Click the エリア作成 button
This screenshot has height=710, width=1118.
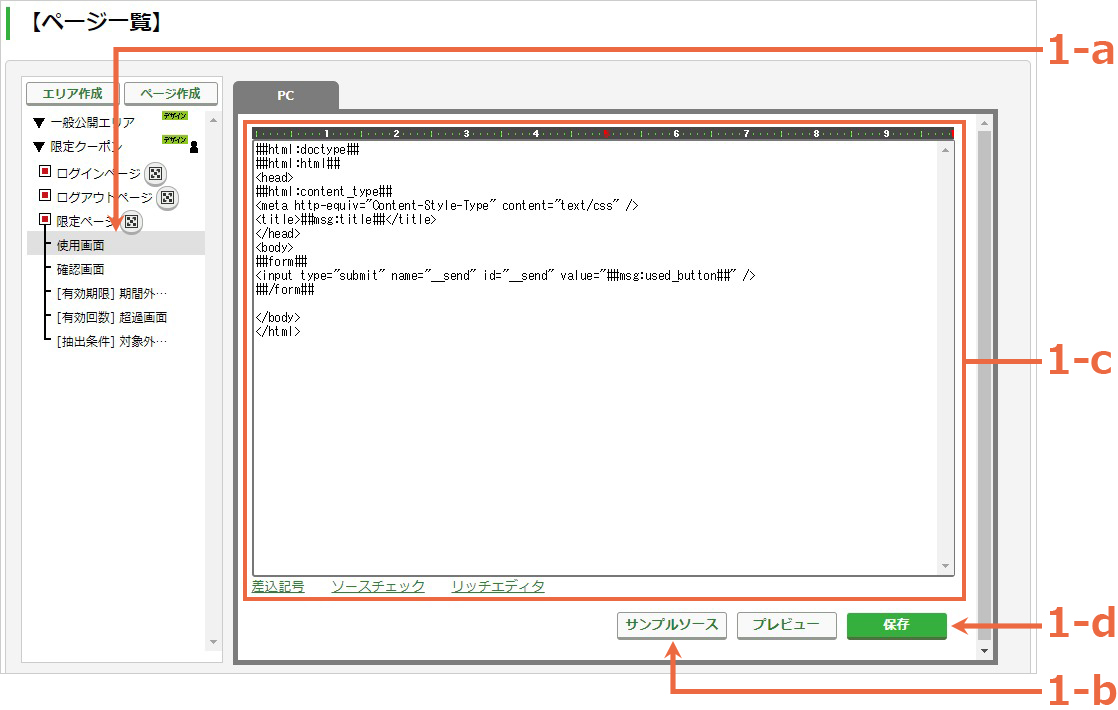point(73,93)
